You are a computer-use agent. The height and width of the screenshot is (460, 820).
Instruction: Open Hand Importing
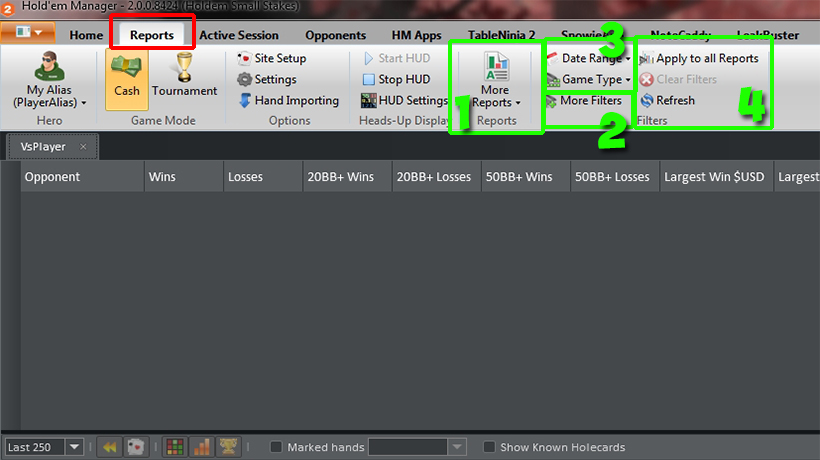pos(289,100)
